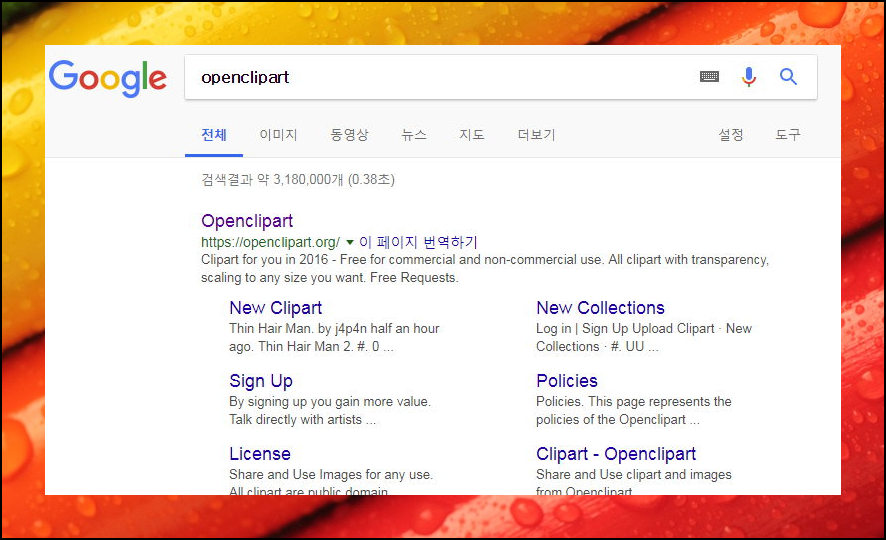Expand the 더보기 menu

pos(537,134)
